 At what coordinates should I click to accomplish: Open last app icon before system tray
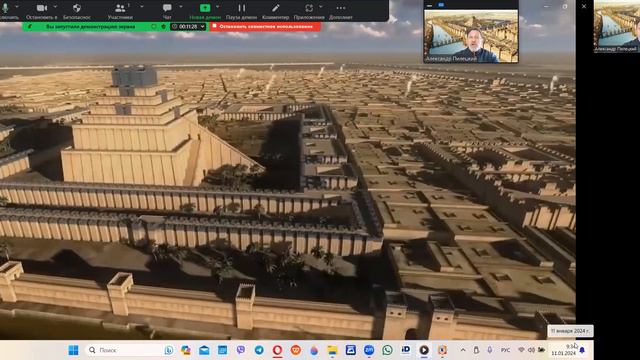(442, 350)
